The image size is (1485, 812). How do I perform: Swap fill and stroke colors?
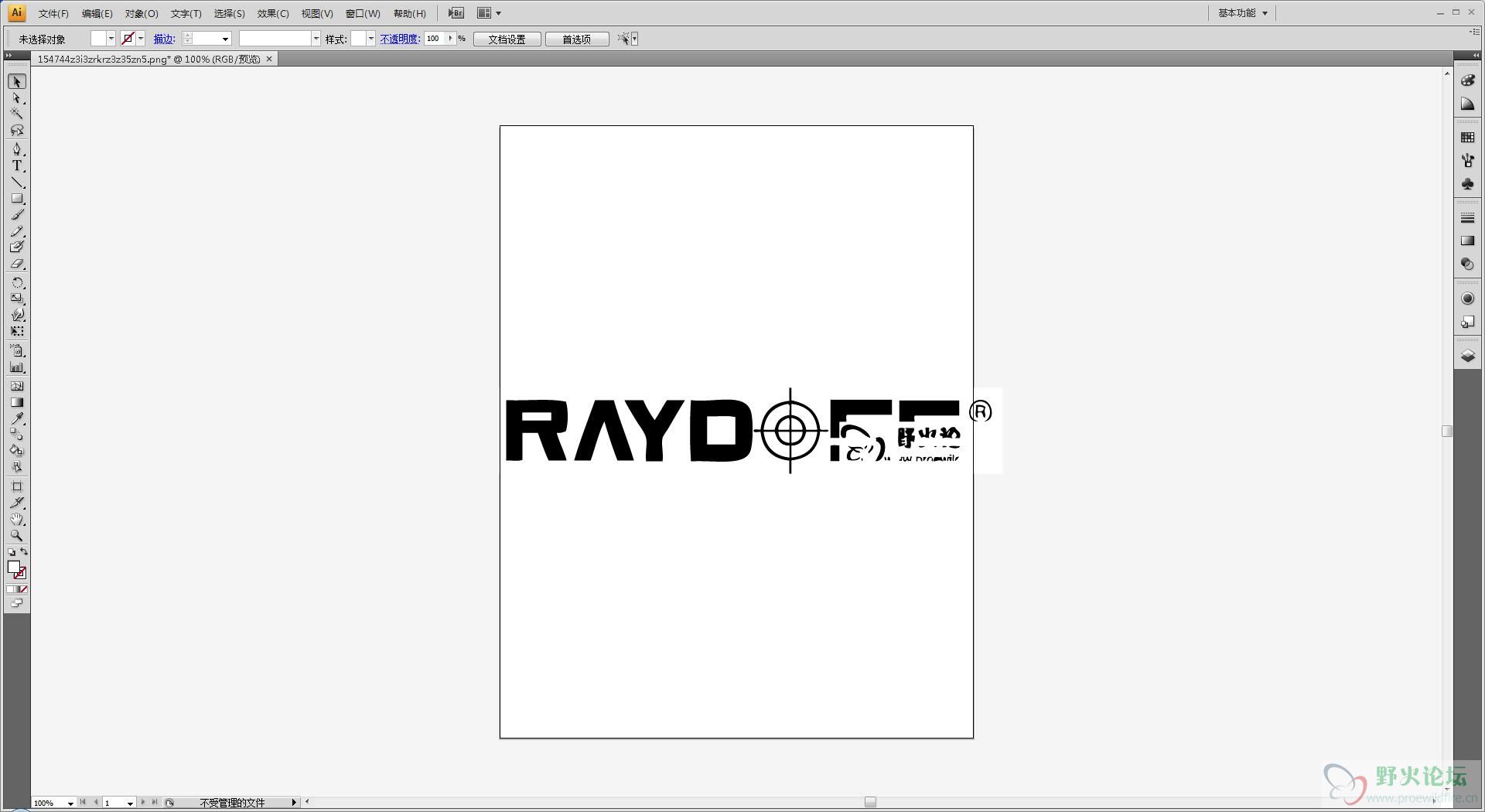click(24, 552)
